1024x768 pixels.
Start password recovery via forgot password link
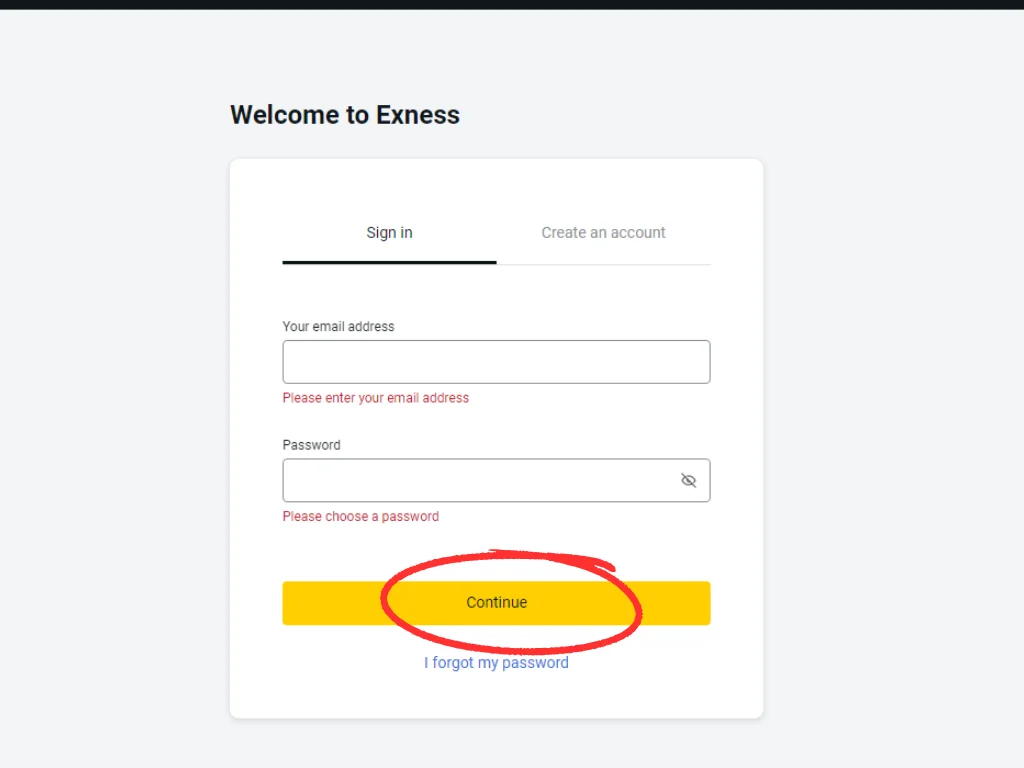click(496, 662)
